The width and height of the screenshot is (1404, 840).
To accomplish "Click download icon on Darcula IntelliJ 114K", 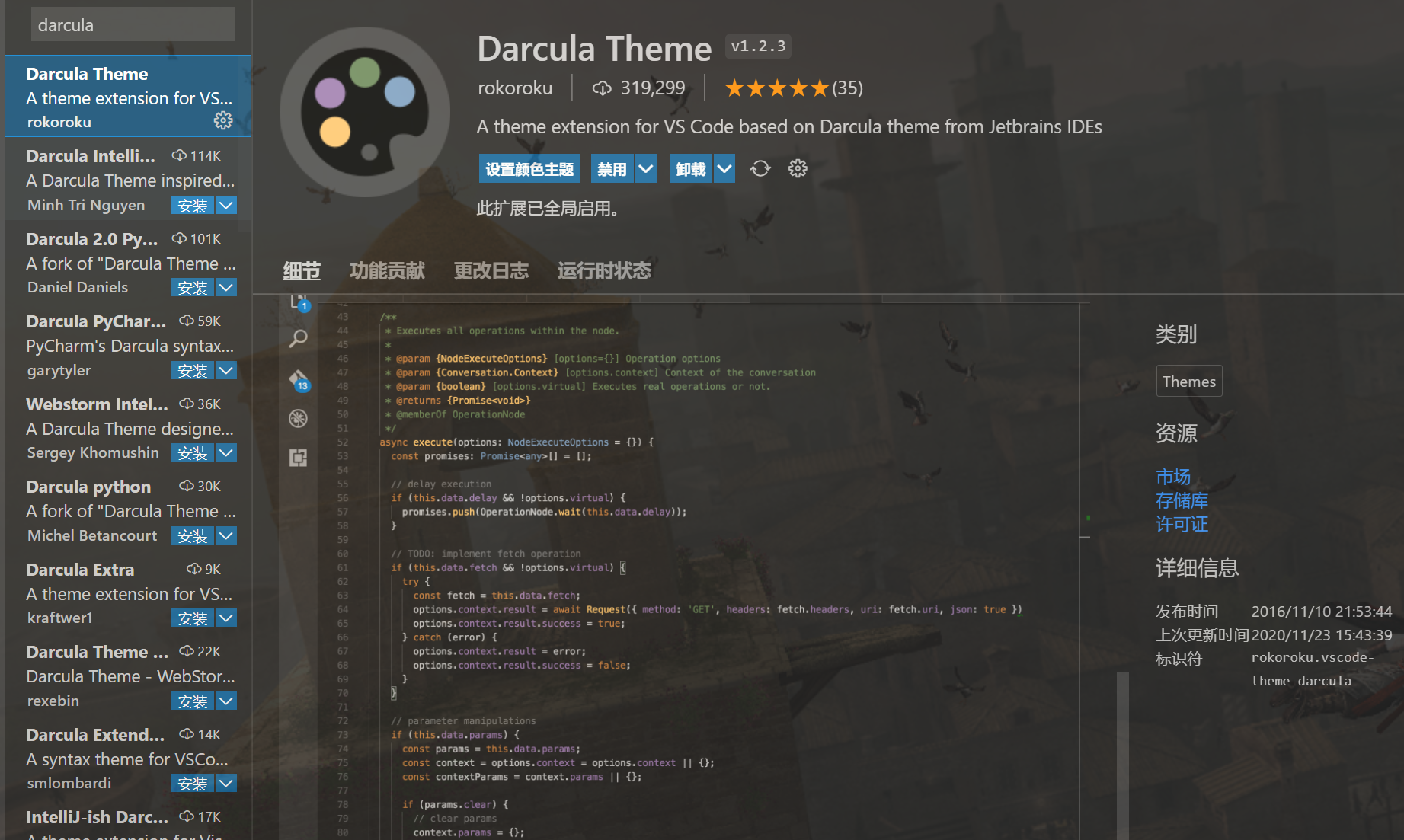I will pyautogui.click(x=179, y=155).
